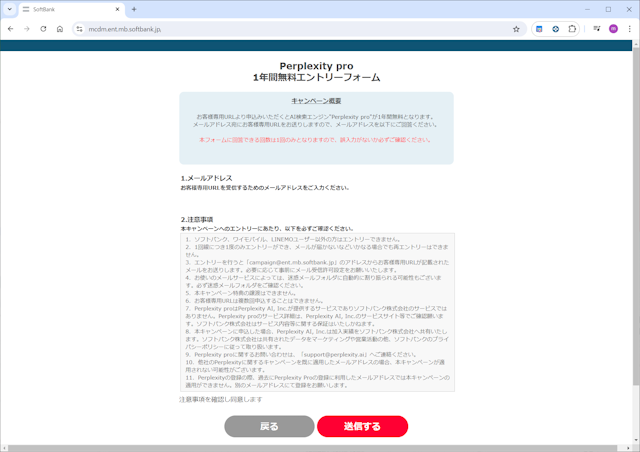The image size is (640, 452).
Task: Click the address bar URL
Action: click(124, 29)
